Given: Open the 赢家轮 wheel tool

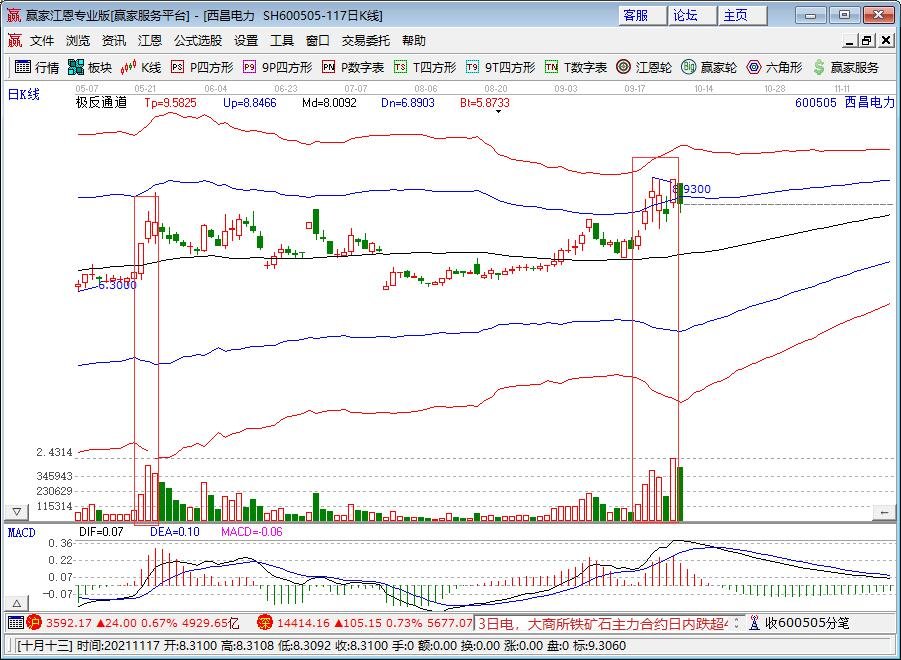Looking at the screenshot, I should pos(708,67).
